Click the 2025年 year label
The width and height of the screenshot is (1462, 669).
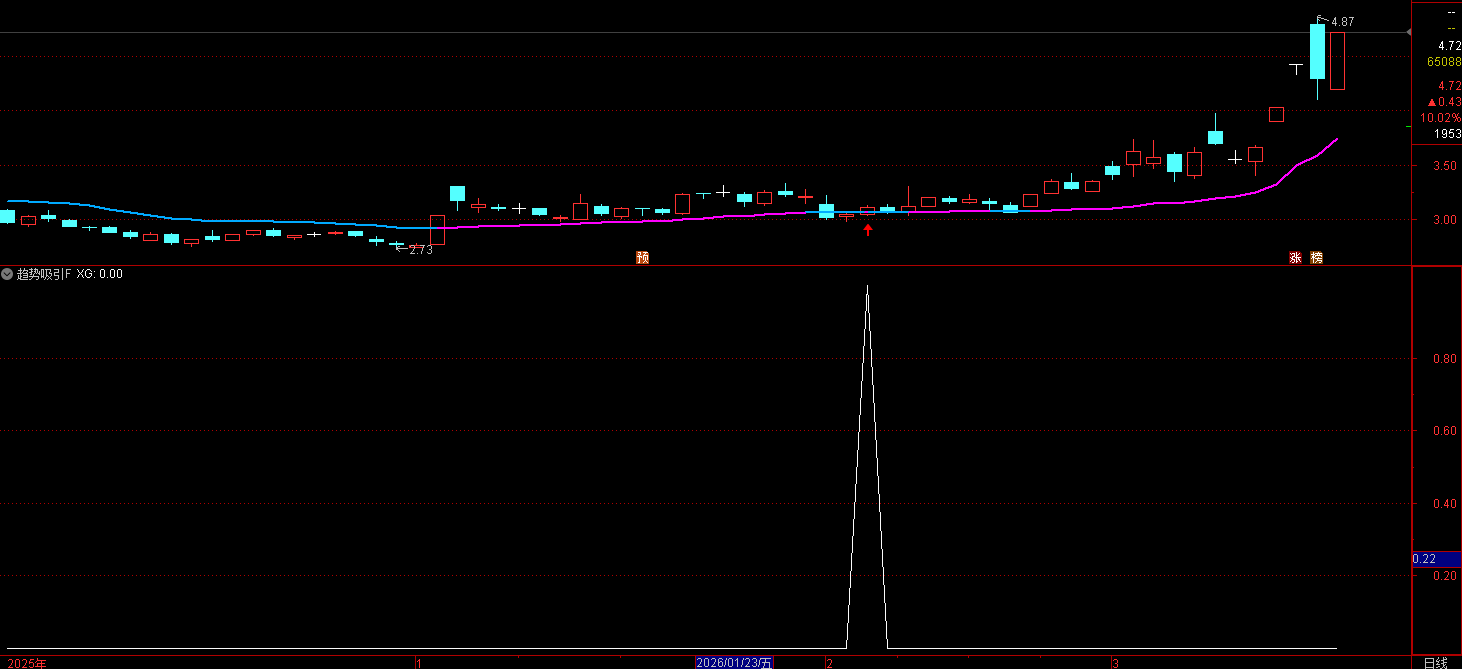coord(26,662)
